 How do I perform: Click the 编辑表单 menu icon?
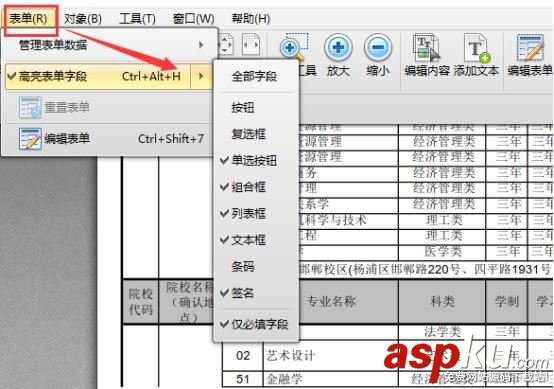click(30, 139)
